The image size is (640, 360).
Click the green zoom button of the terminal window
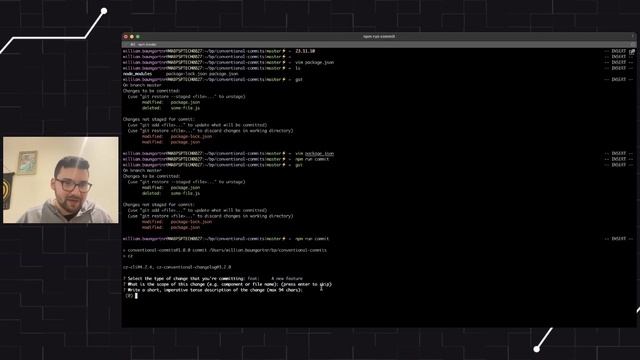coord(138,37)
